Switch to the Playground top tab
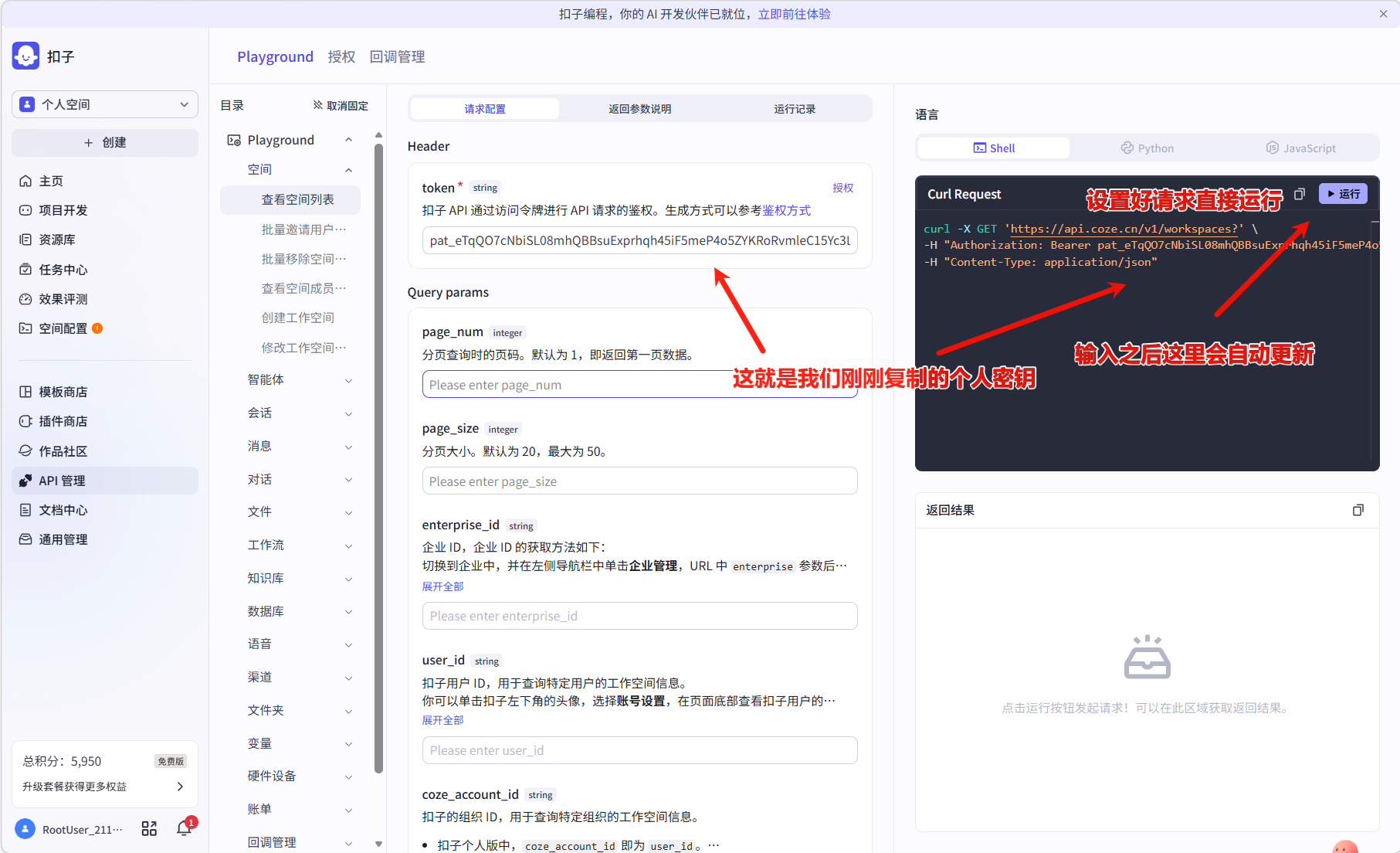This screenshot has height=853, width=1400. 275,56
